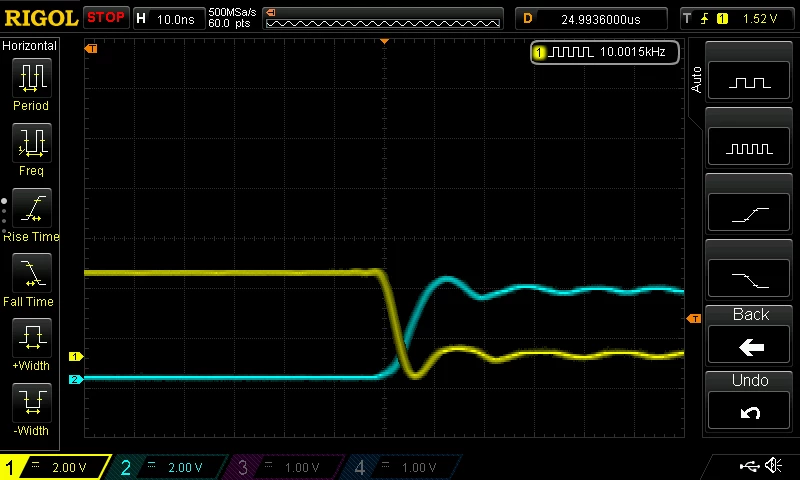Click the USB connection status icon
Viewport: 800px width, 480px height.
pos(749,465)
